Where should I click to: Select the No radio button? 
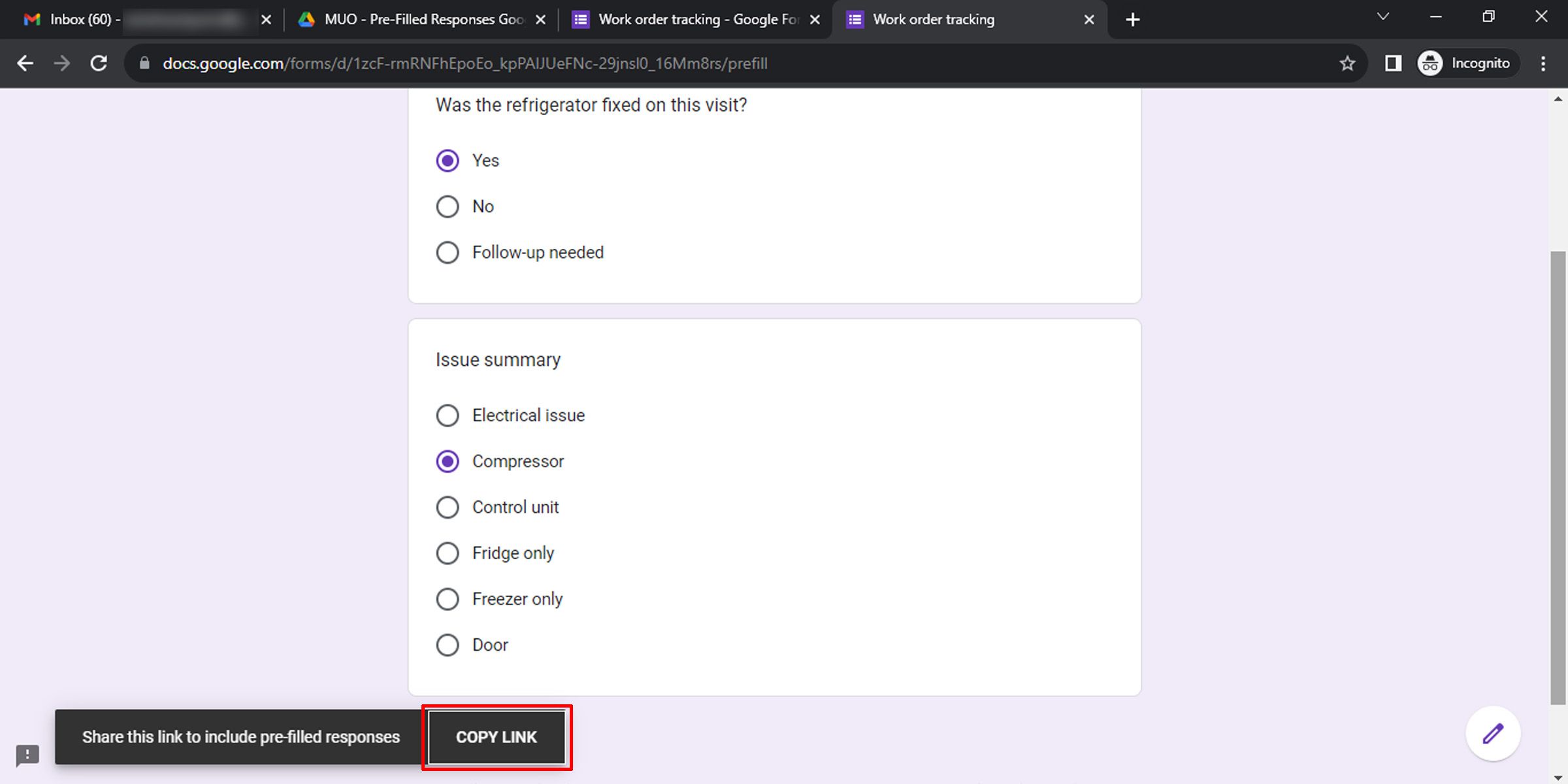click(448, 206)
